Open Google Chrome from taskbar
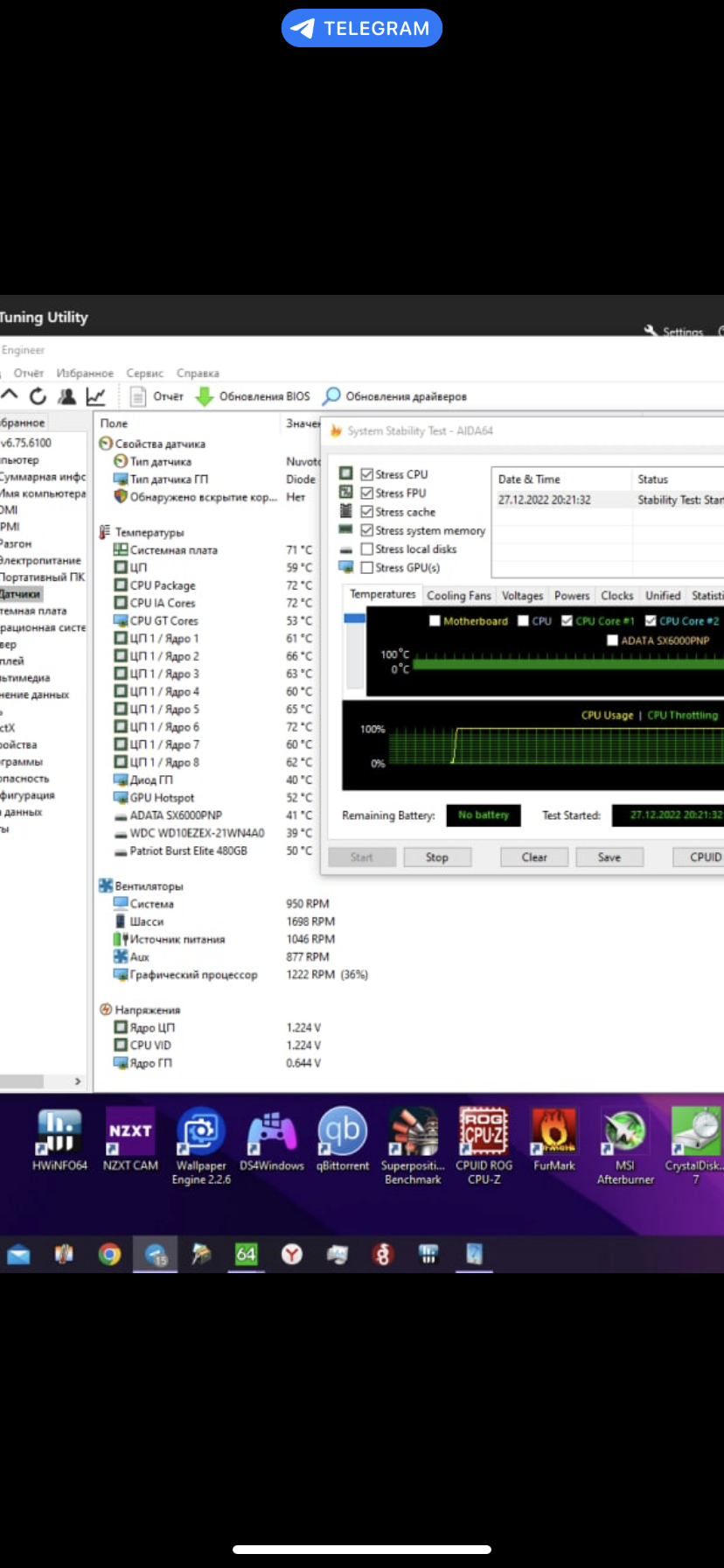The height and width of the screenshot is (1568, 724). click(x=109, y=1255)
